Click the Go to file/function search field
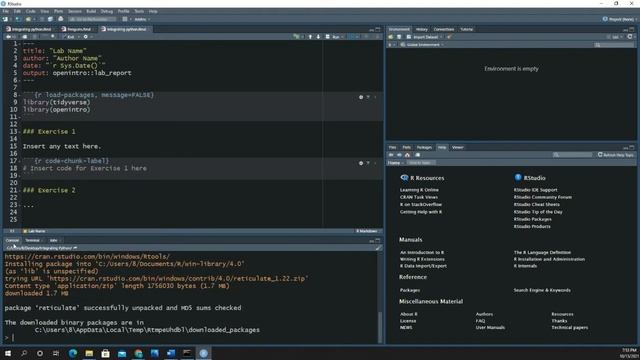Viewport: 640px width, 360px height. [92, 19]
